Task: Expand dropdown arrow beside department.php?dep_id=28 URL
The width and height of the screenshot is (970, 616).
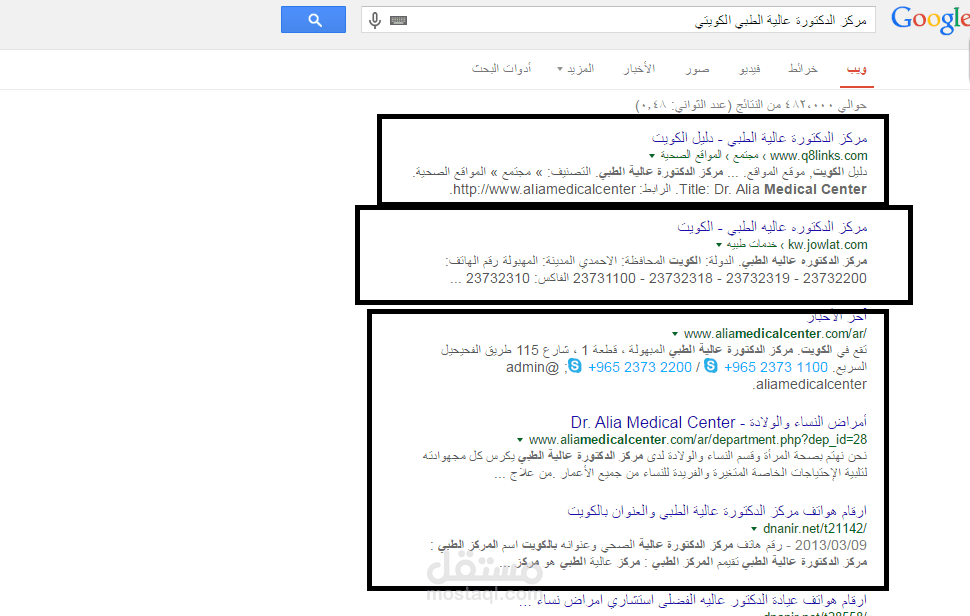Action: click(x=520, y=440)
